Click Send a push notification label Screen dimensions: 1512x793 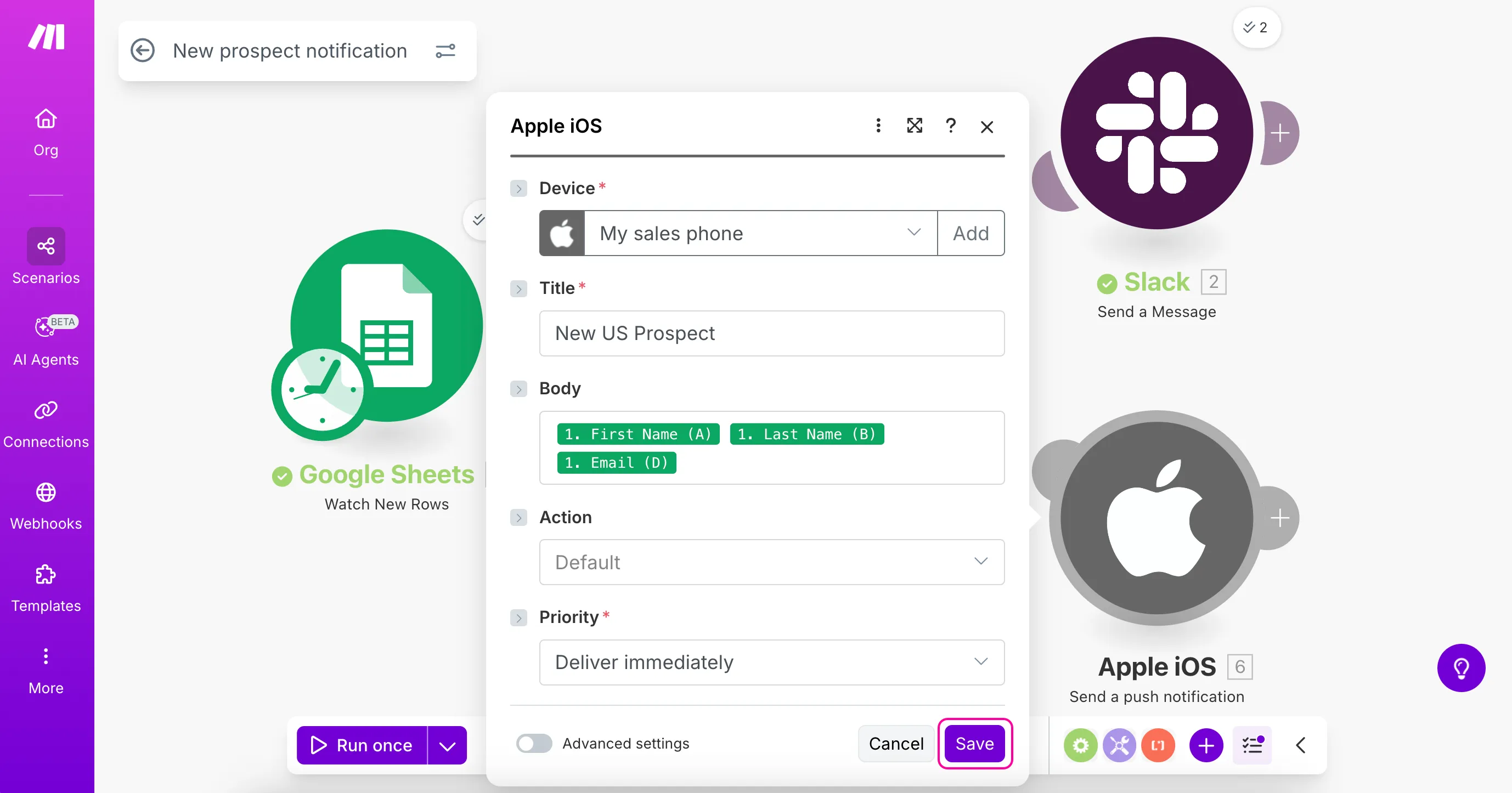click(1156, 696)
